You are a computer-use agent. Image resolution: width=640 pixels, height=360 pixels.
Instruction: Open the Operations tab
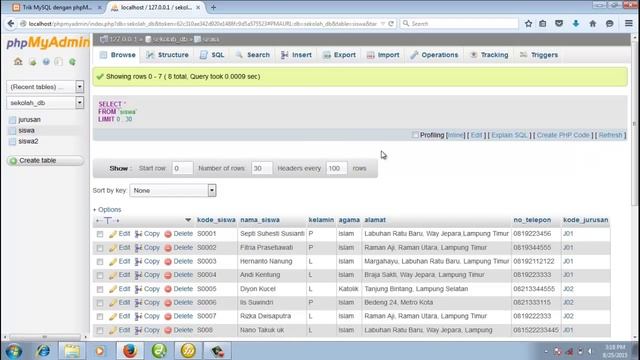coord(434,55)
